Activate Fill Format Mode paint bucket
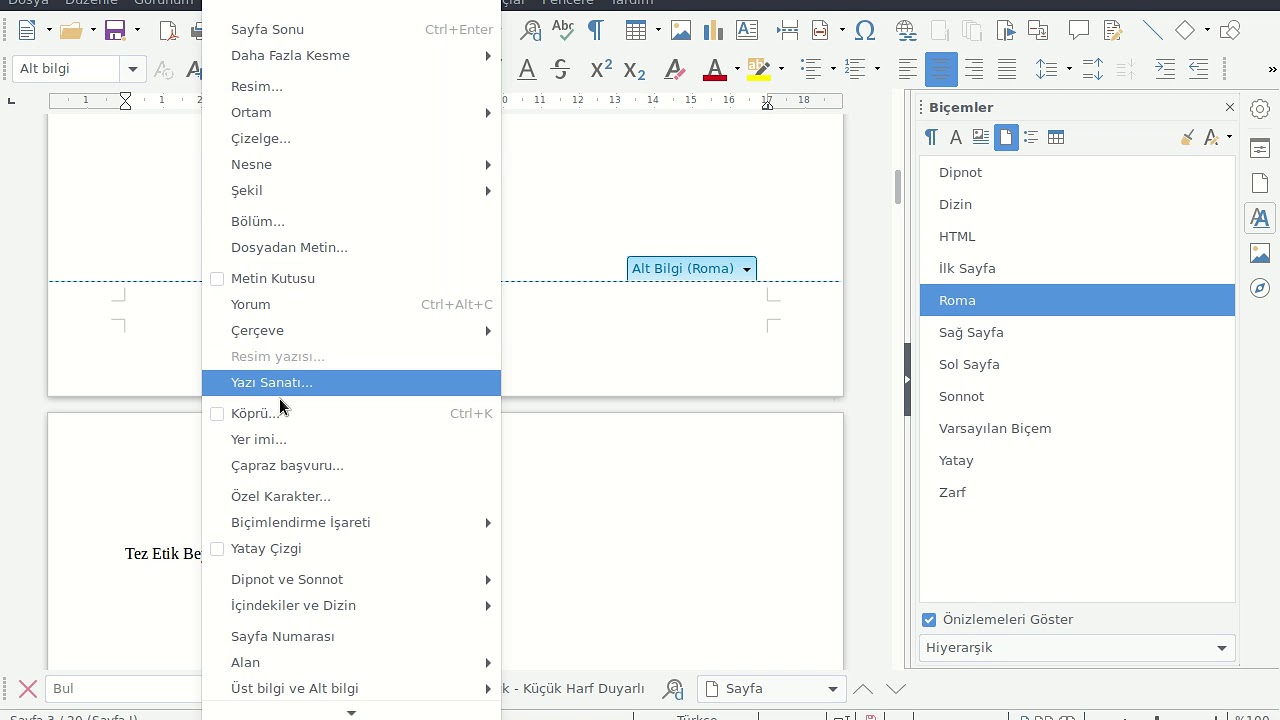This screenshot has width=1280, height=720. [x=1187, y=137]
